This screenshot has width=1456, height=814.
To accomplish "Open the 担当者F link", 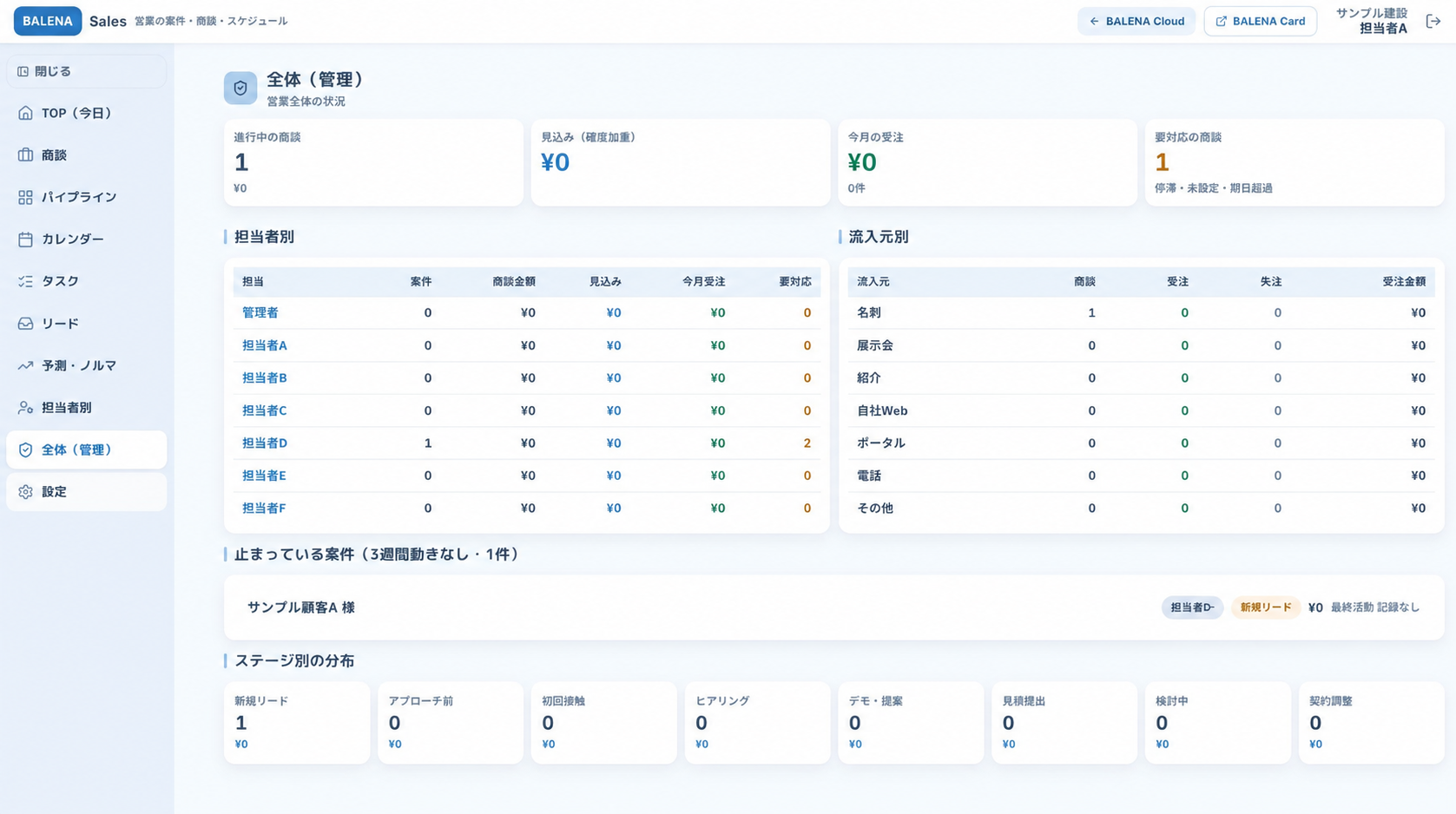I will point(264,509).
